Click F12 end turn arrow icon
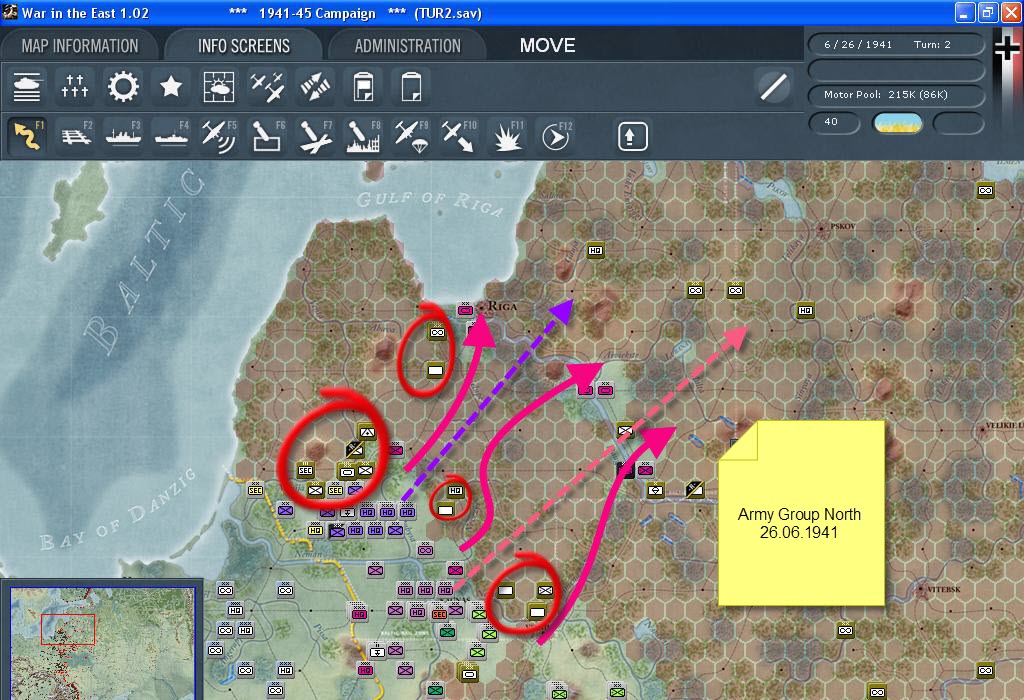The image size is (1024, 700). [x=554, y=136]
